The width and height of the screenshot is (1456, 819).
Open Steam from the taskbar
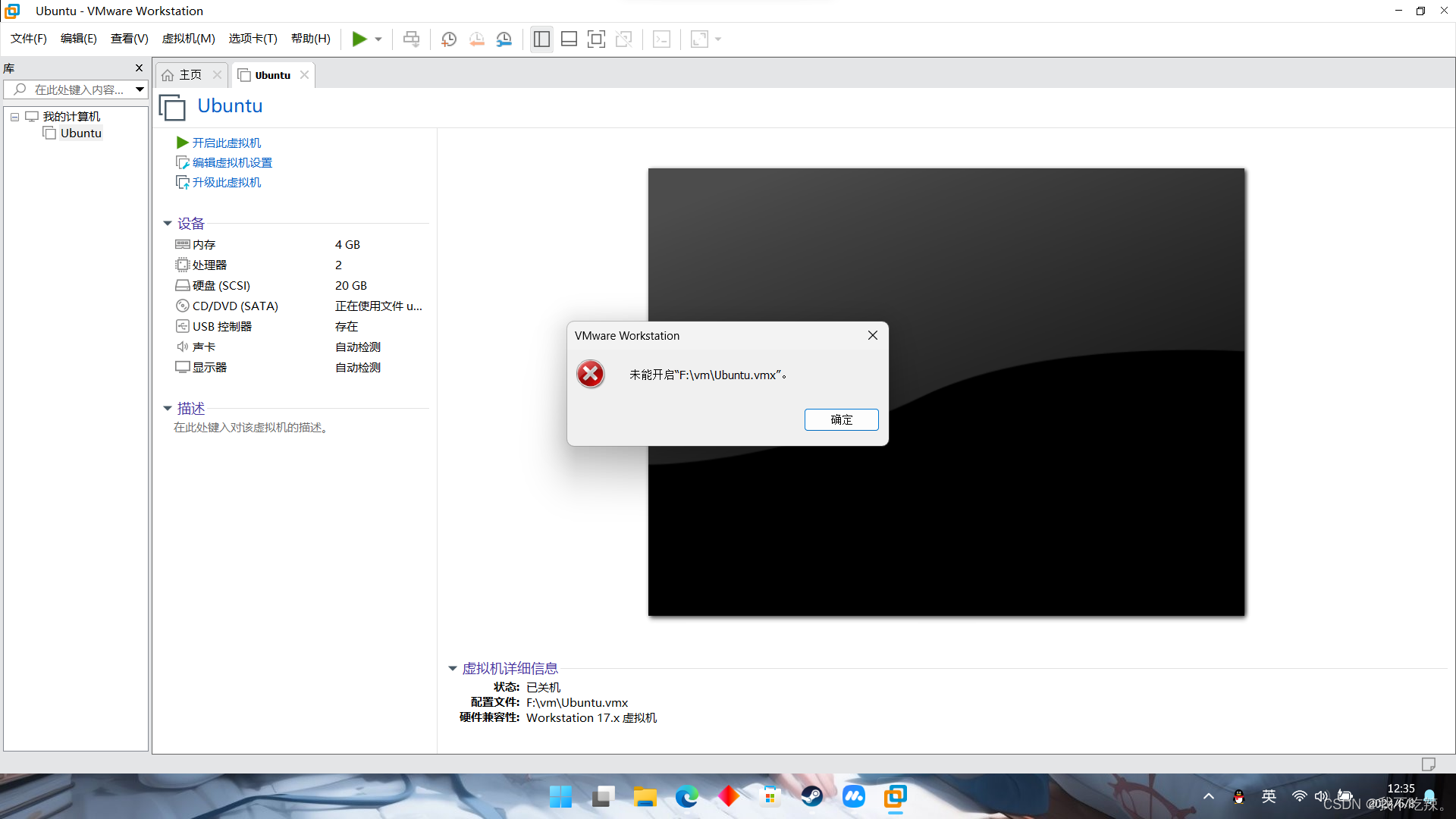(x=812, y=796)
